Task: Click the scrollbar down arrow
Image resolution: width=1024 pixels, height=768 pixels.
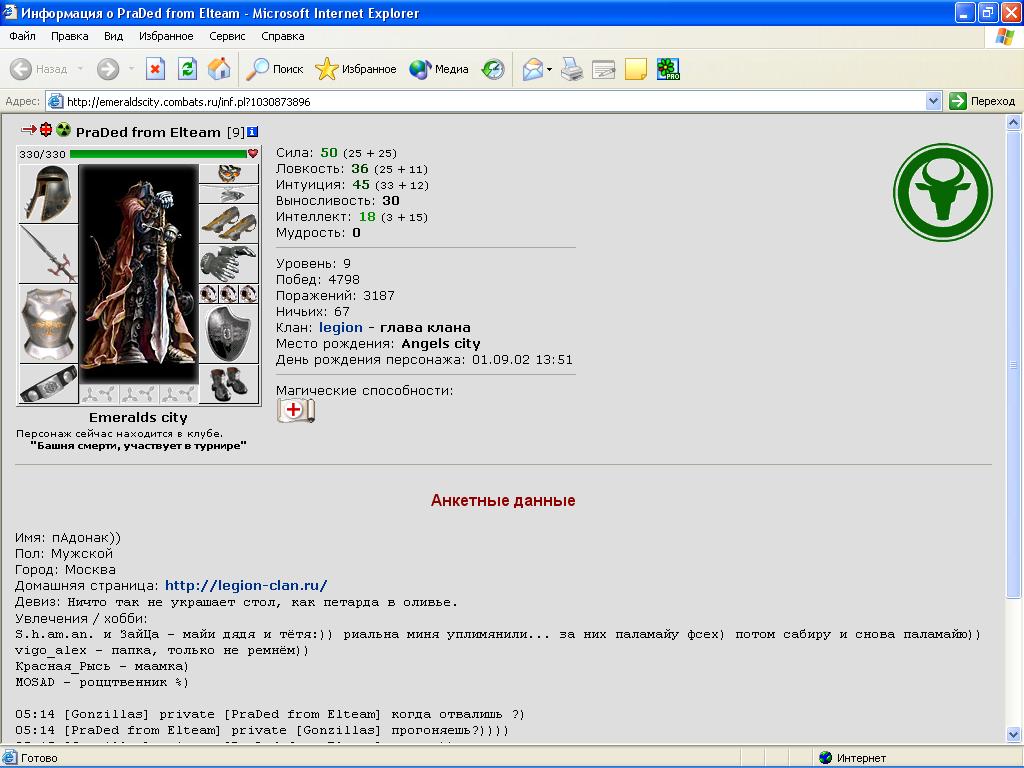Action: tap(1014, 734)
